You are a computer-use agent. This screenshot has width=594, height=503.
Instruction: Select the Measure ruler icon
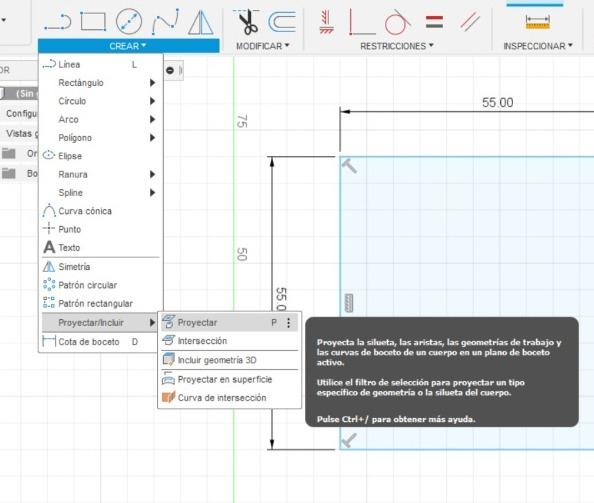coord(538,22)
